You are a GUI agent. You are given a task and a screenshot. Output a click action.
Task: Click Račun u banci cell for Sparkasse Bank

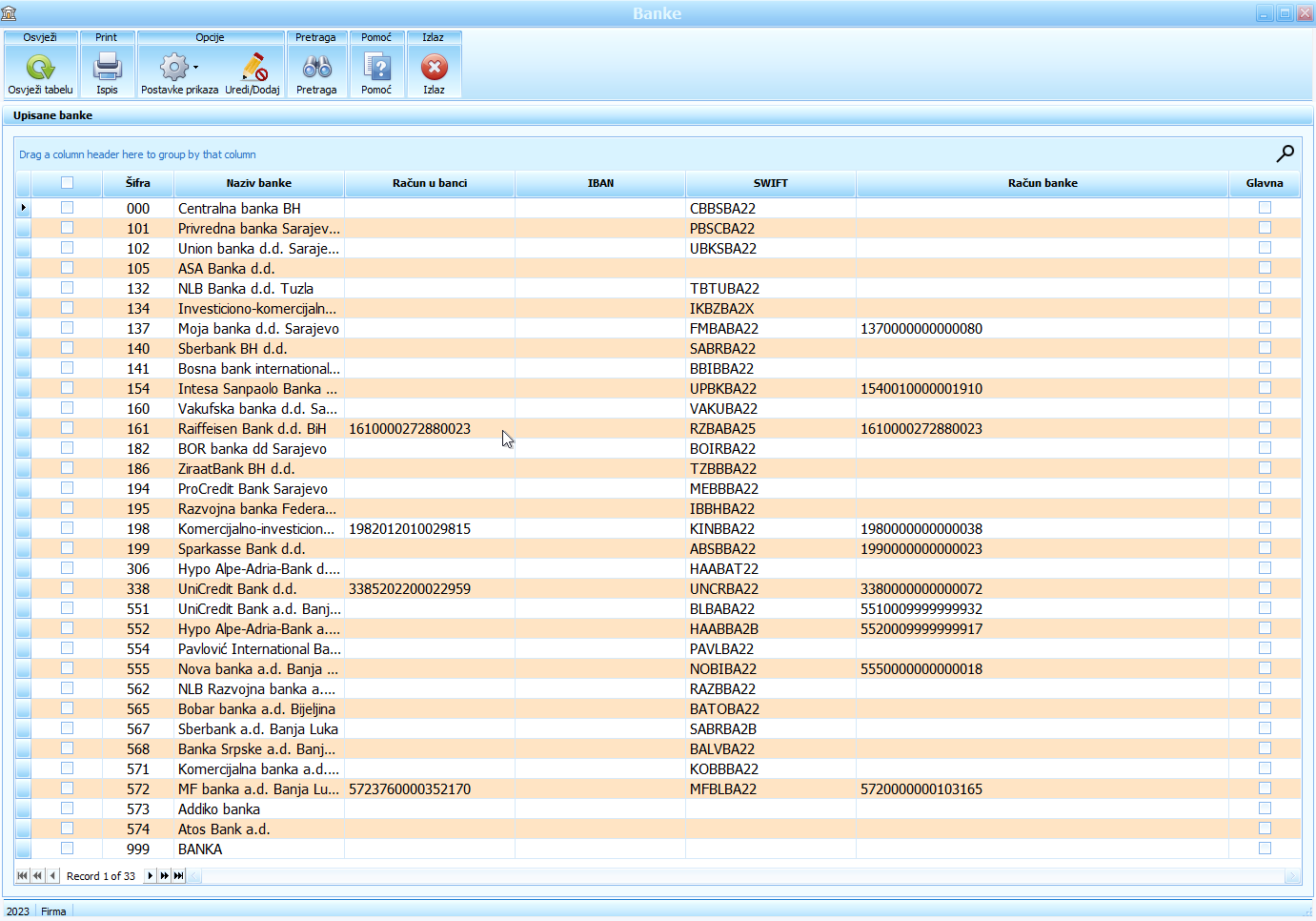pos(429,549)
